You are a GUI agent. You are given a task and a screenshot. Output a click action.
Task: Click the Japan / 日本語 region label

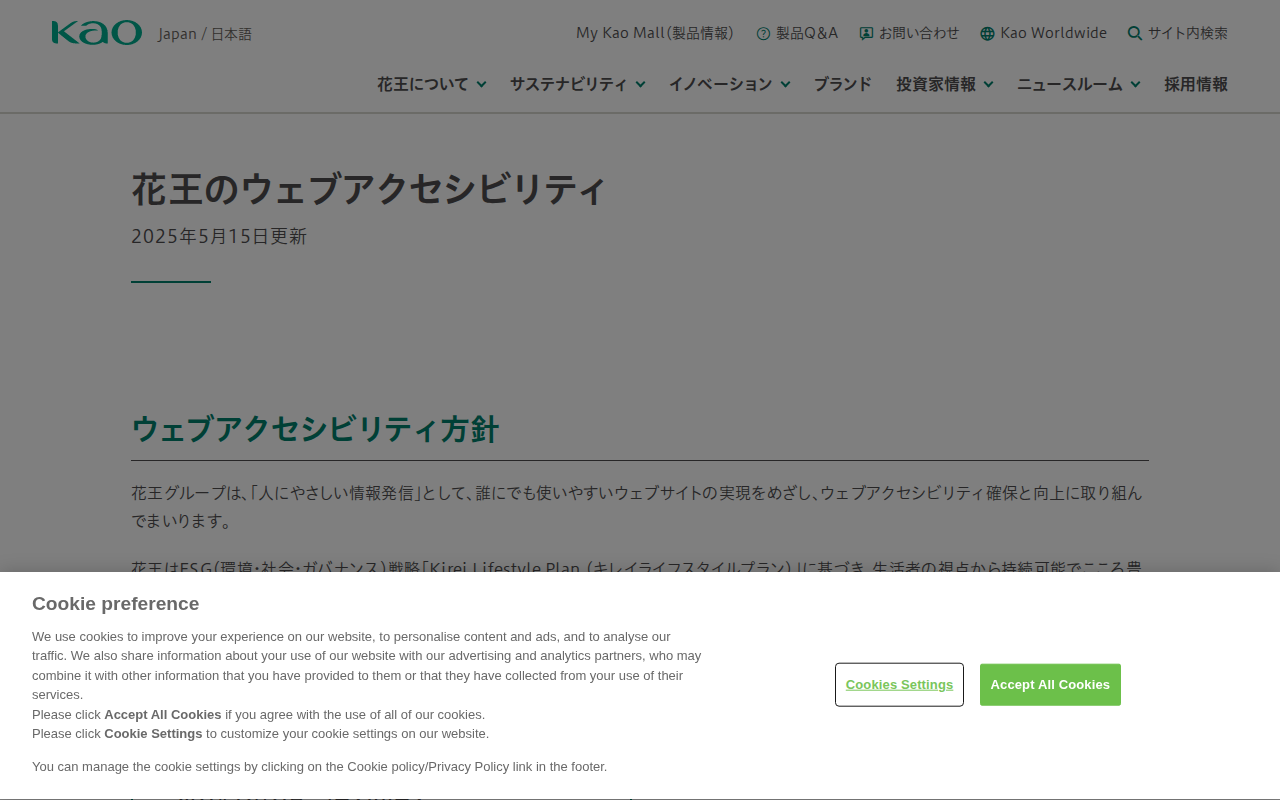(x=205, y=34)
